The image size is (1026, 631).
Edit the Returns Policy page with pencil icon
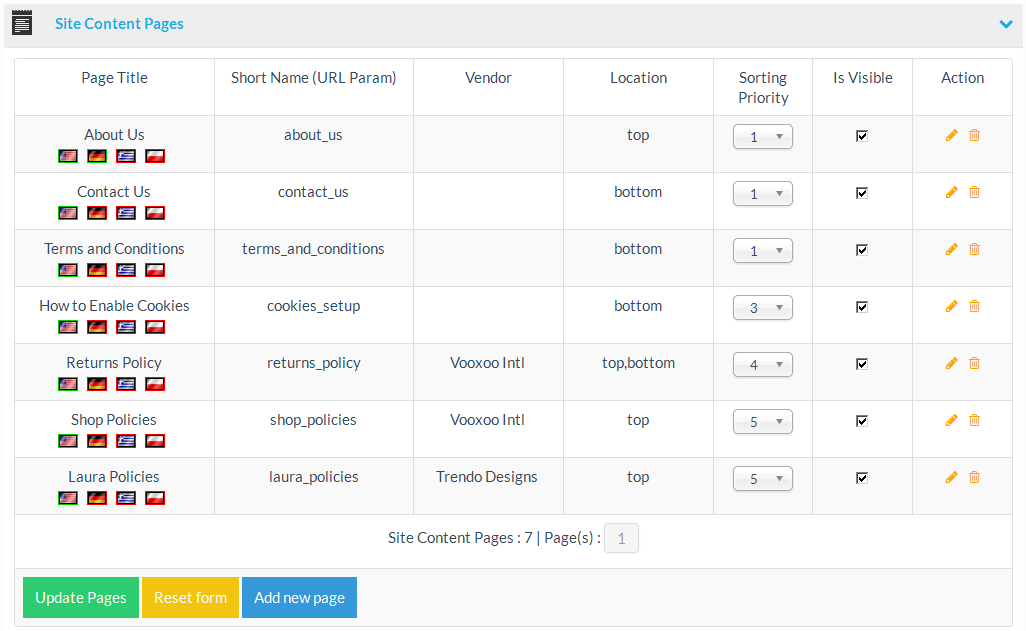(951, 364)
